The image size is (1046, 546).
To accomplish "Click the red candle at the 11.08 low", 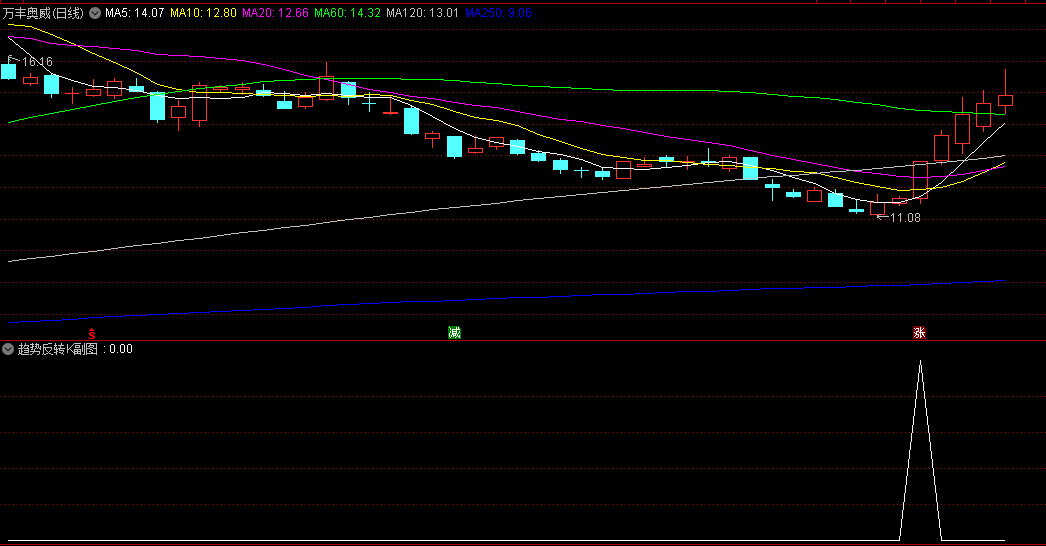I will click(x=878, y=208).
